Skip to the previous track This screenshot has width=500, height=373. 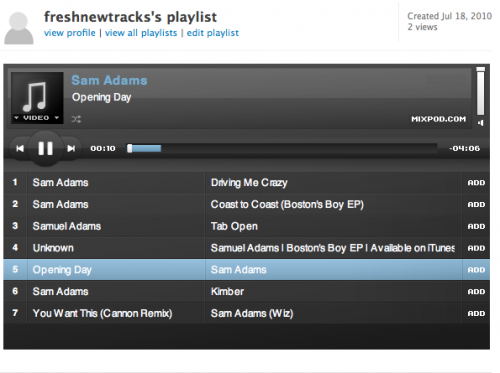(20, 148)
